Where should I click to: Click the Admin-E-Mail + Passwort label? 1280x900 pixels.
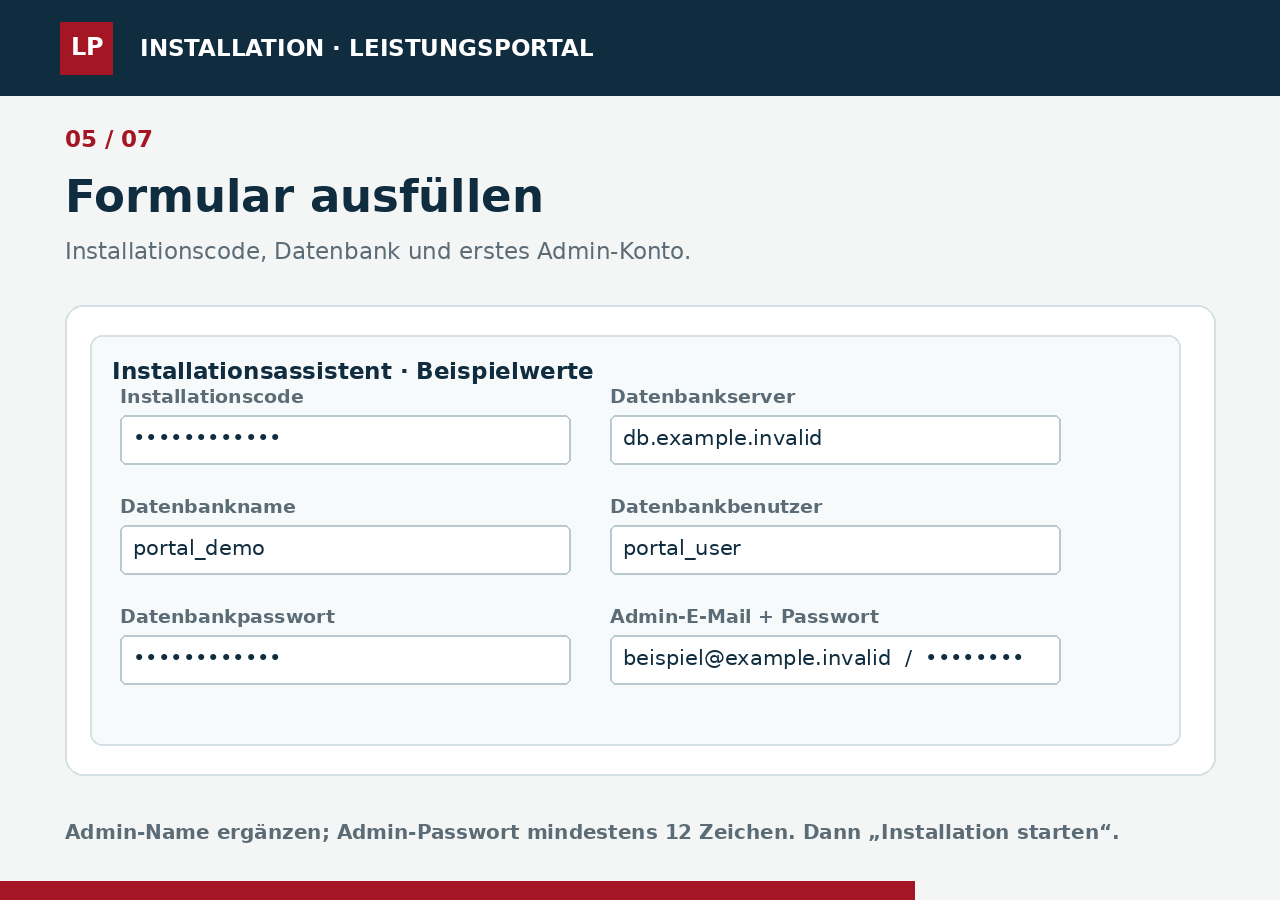pyautogui.click(x=744, y=617)
